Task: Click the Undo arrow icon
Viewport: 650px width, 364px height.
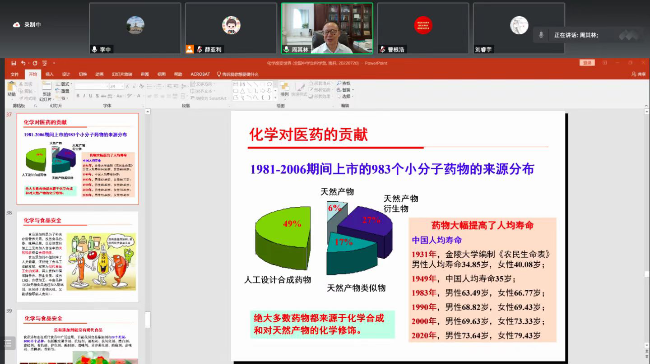Action: [23, 63]
